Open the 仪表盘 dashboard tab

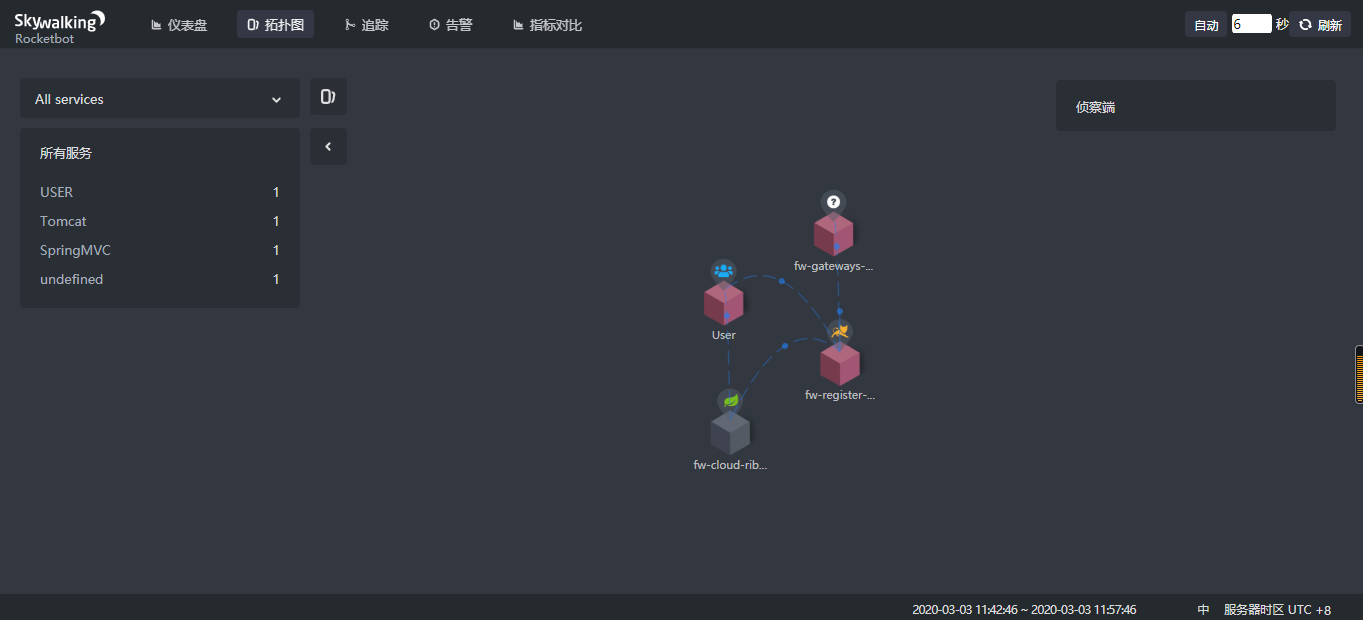point(179,25)
